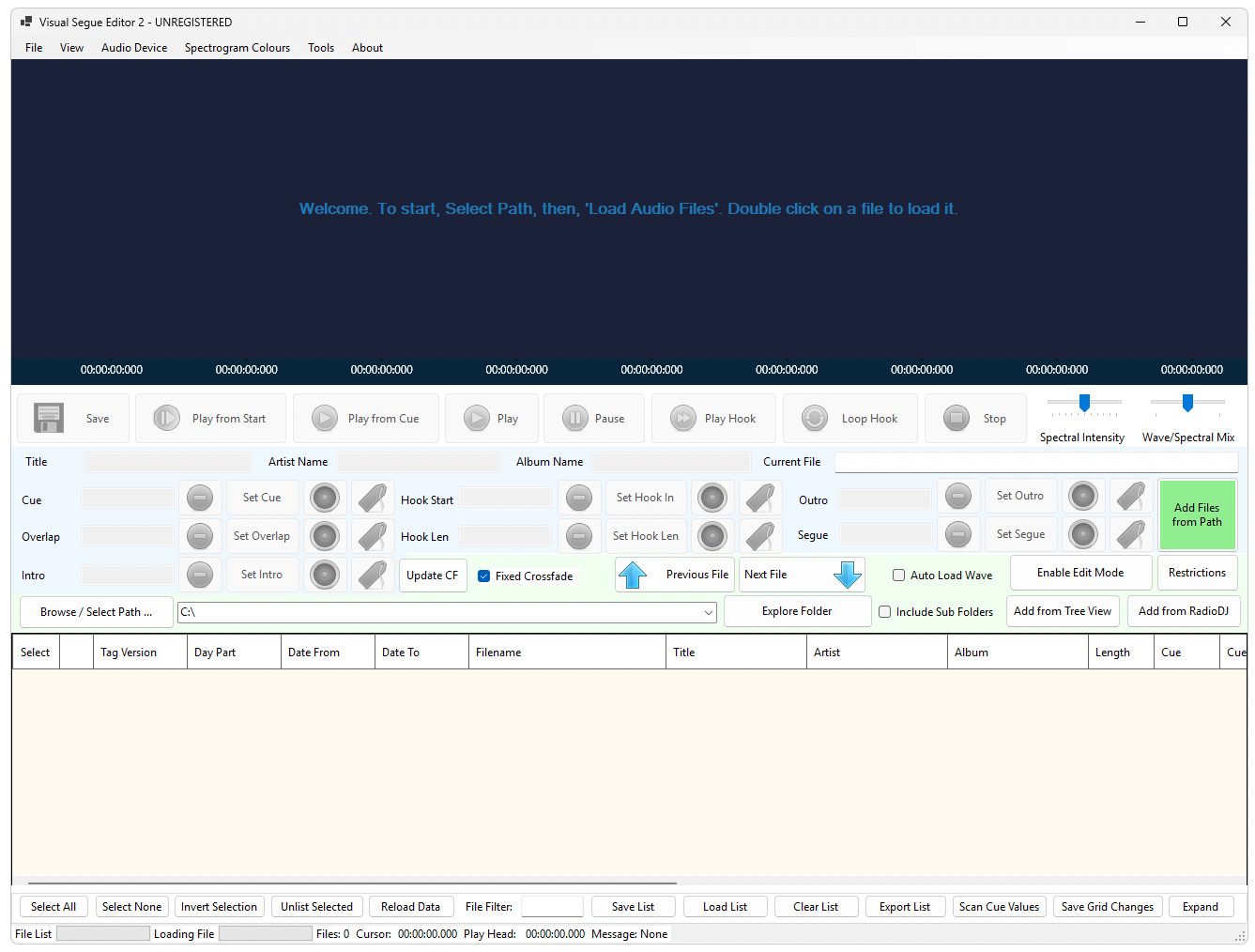Tick the Include Sub Folders checkbox
The width and height of the screenshot is (1255, 952).
(x=884, y=611)
